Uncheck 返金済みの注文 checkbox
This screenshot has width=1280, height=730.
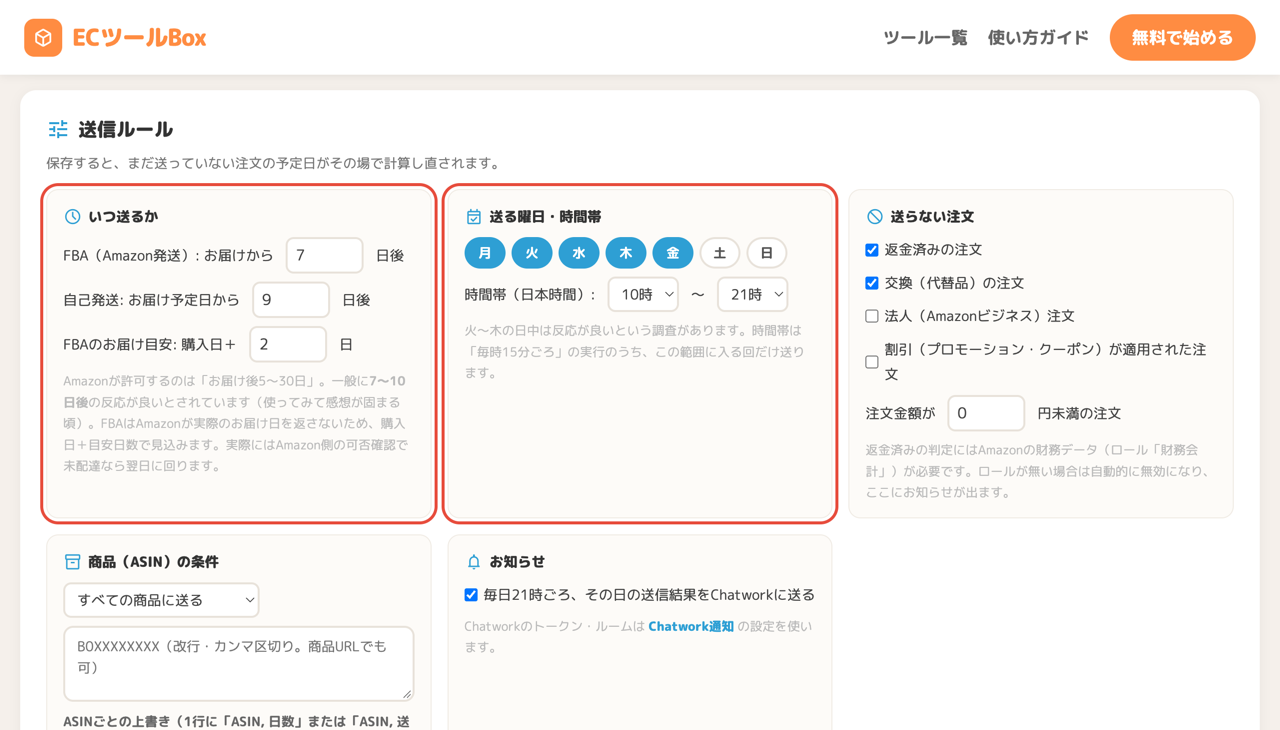[x=872, y=250]
